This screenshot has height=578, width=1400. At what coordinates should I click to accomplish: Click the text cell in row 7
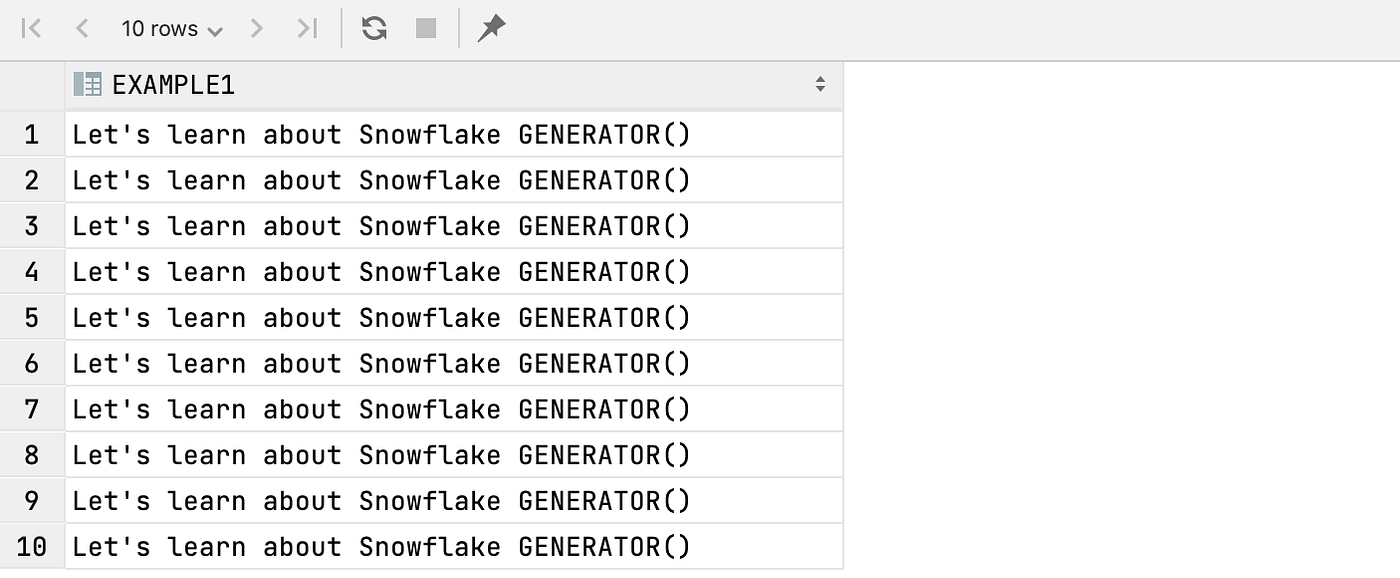pos(454,409)
